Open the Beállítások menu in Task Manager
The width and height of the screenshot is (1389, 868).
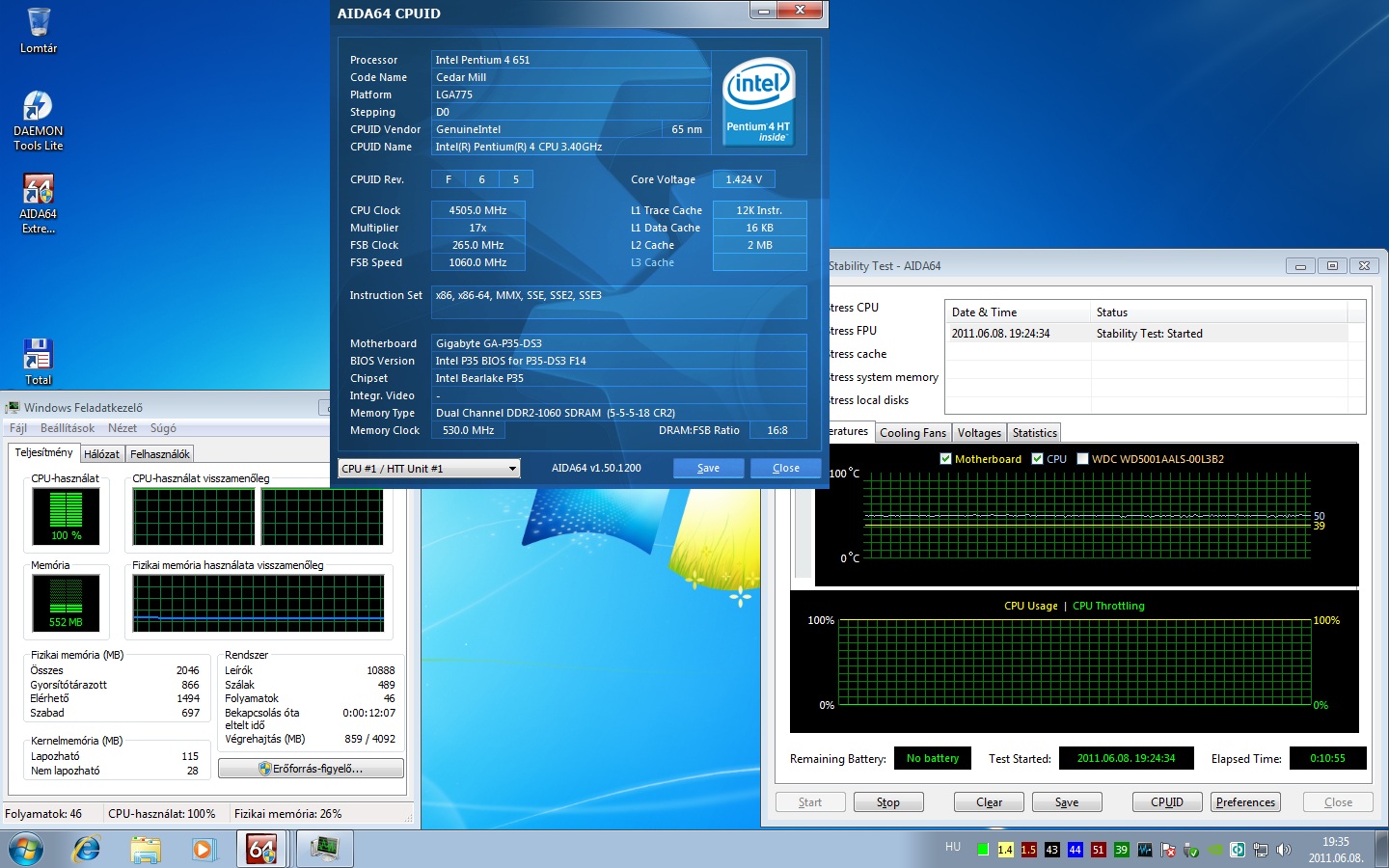point(68,428)
